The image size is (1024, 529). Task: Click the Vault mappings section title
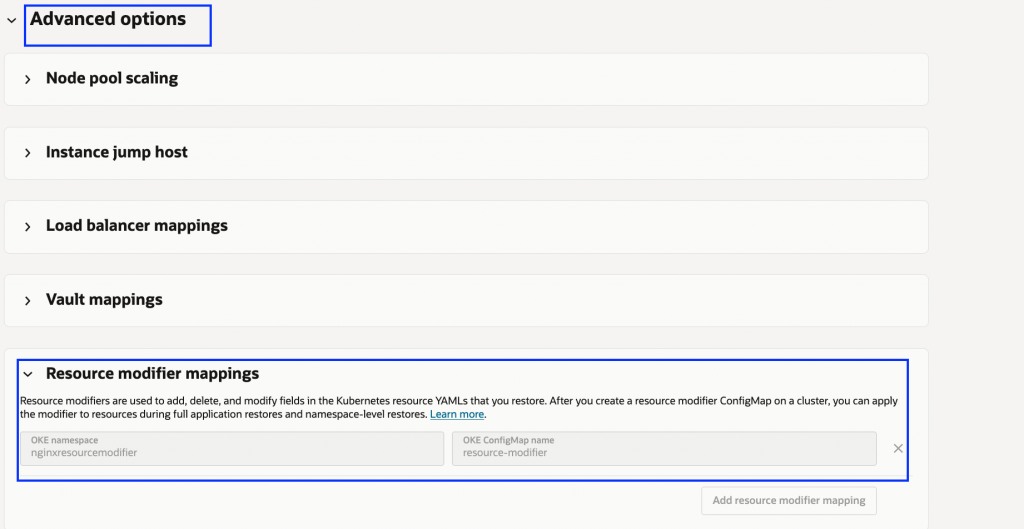coord(104,299)
